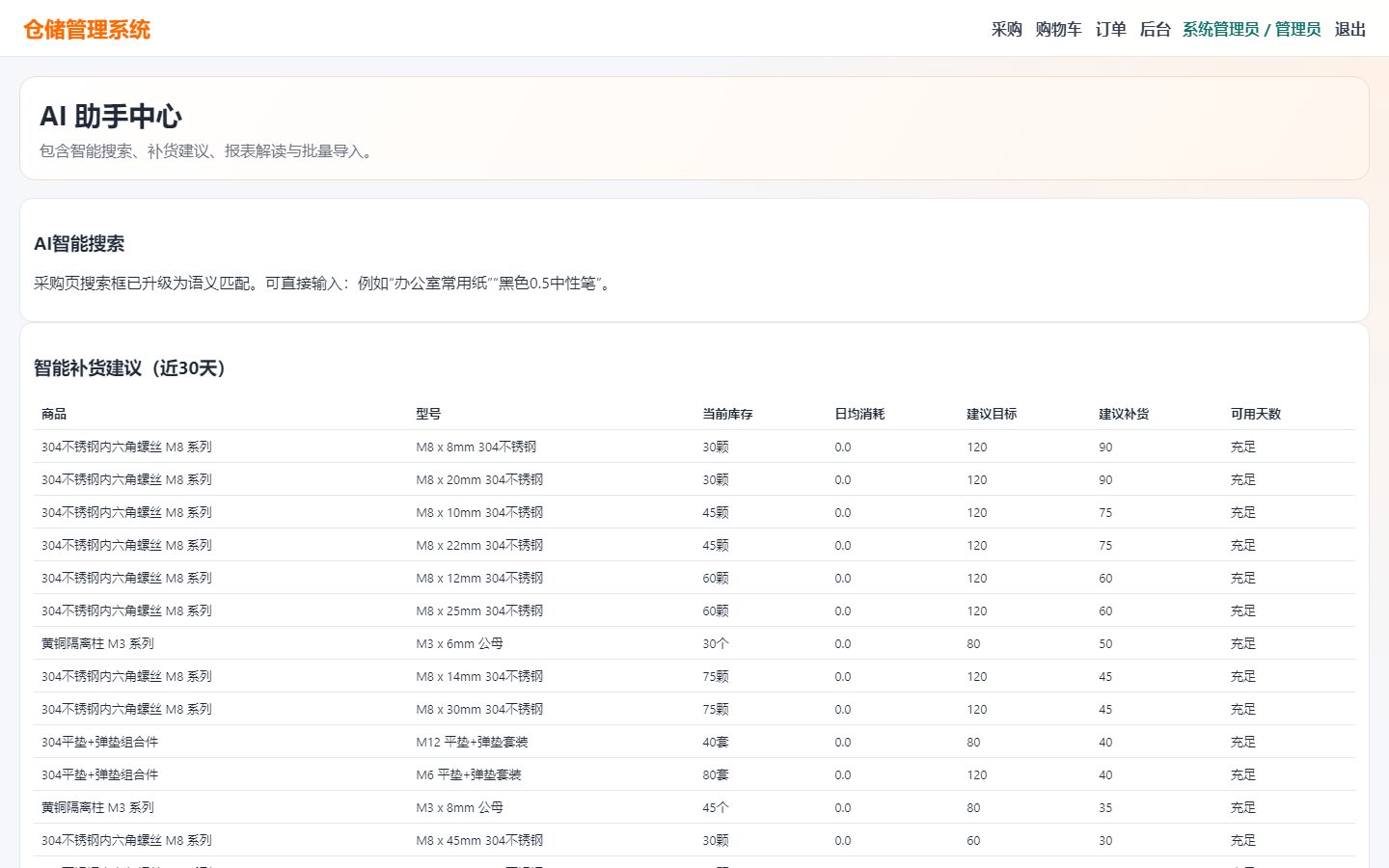Click 充足 status in the M8 x 8mm row
This screenshot has width=1389, height=868.
pyautogui.click(x=1243, y=447)
